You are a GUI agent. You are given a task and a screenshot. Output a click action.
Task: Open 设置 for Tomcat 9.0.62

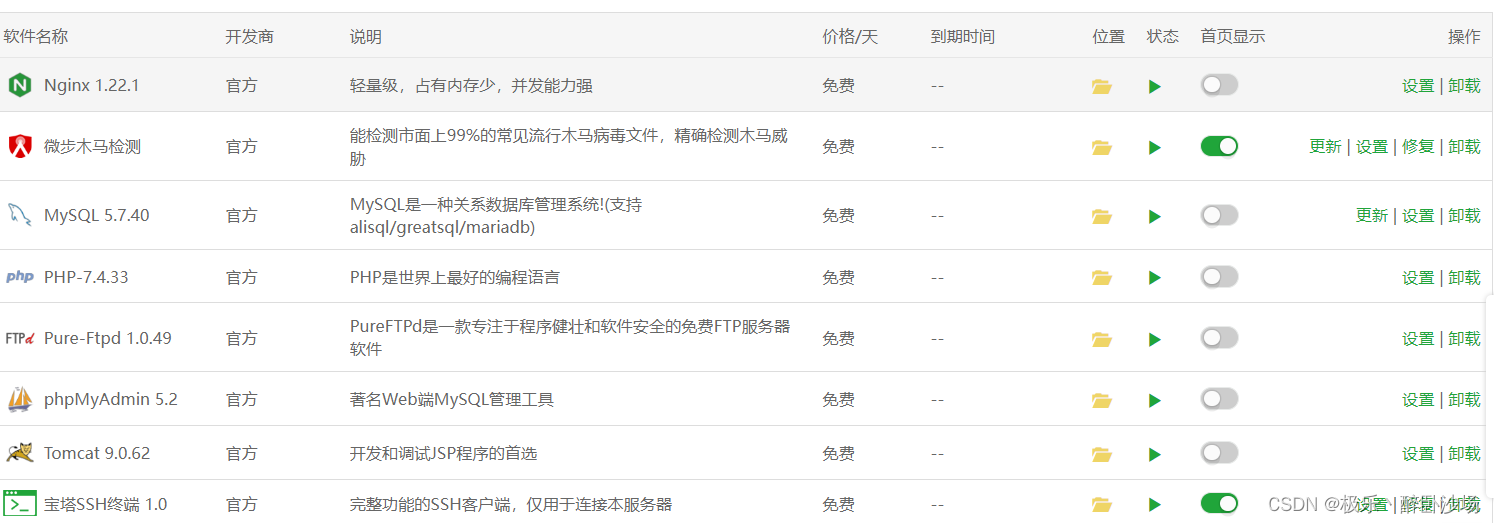pyautogui.click(x=1418, y=454)
